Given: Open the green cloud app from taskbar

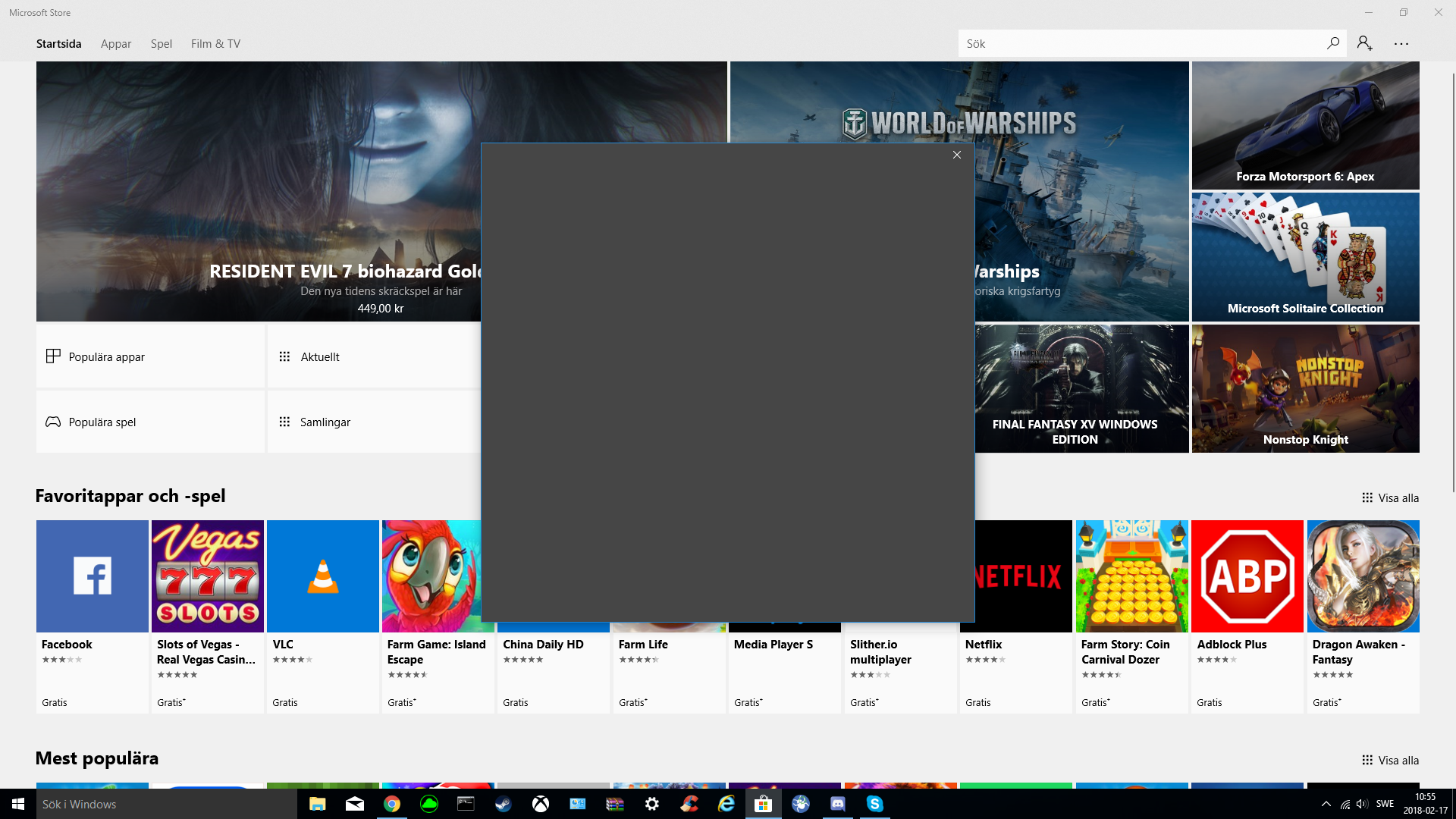Looking at the screenshot, I should pyautogui.click(x=429, y=804).
